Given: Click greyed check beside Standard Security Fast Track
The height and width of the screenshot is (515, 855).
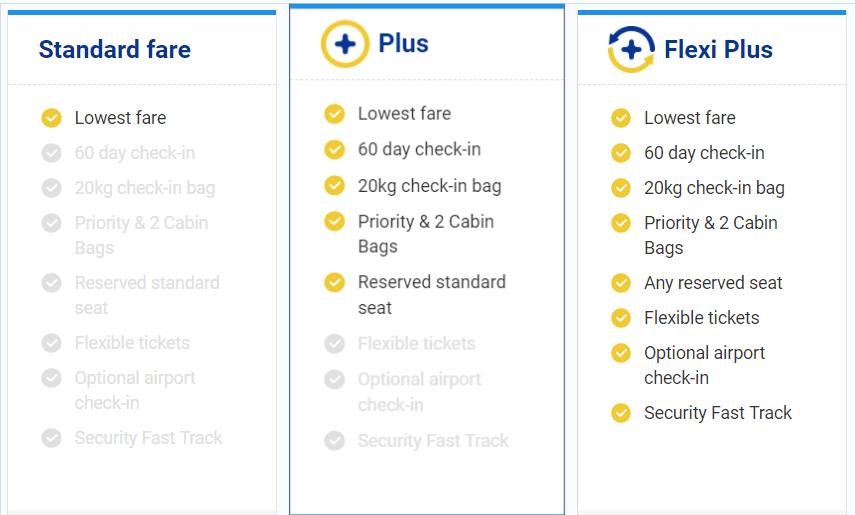Looking at the screenshot, I should coord(52,438).
